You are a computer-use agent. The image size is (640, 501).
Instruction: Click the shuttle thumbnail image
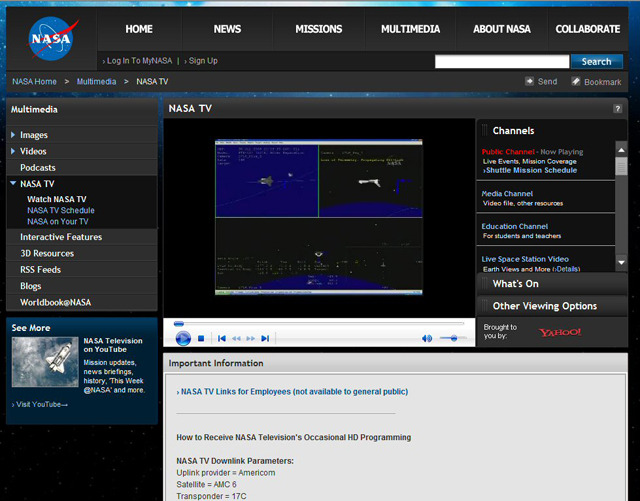(45, 362)
